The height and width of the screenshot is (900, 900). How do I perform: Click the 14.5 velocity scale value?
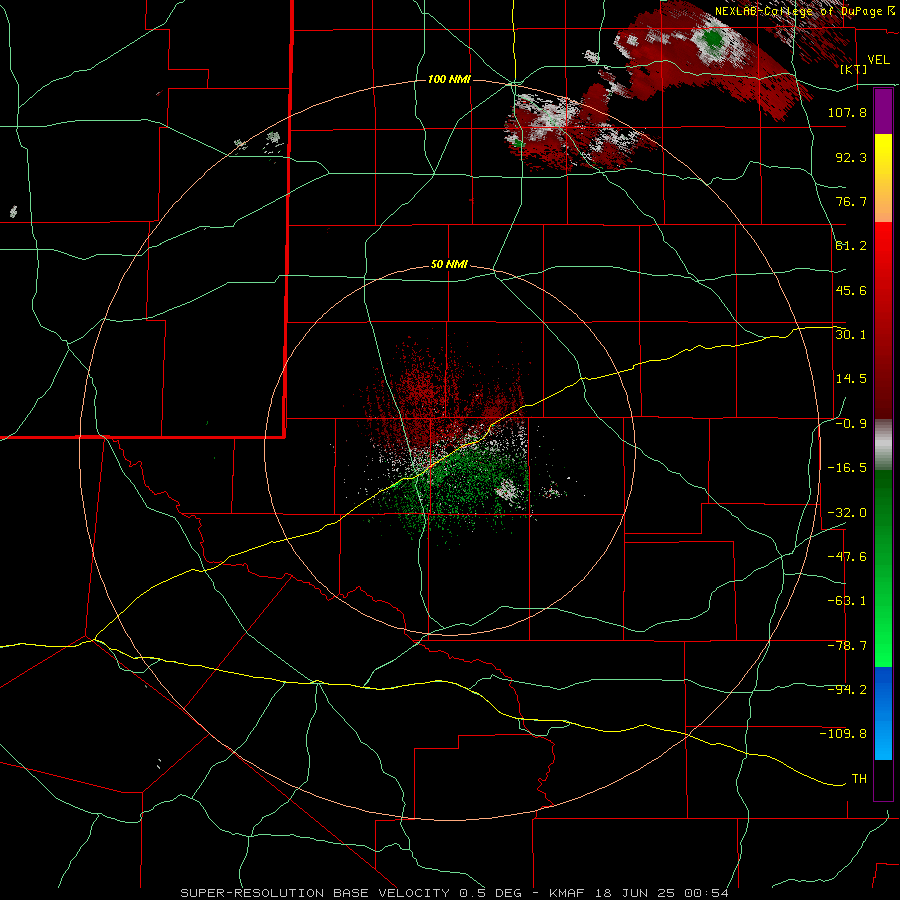851,379
